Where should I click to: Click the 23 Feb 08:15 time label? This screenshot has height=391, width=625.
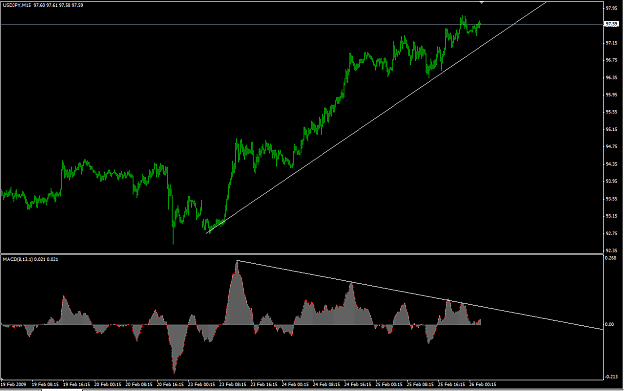tap(233, 384)
